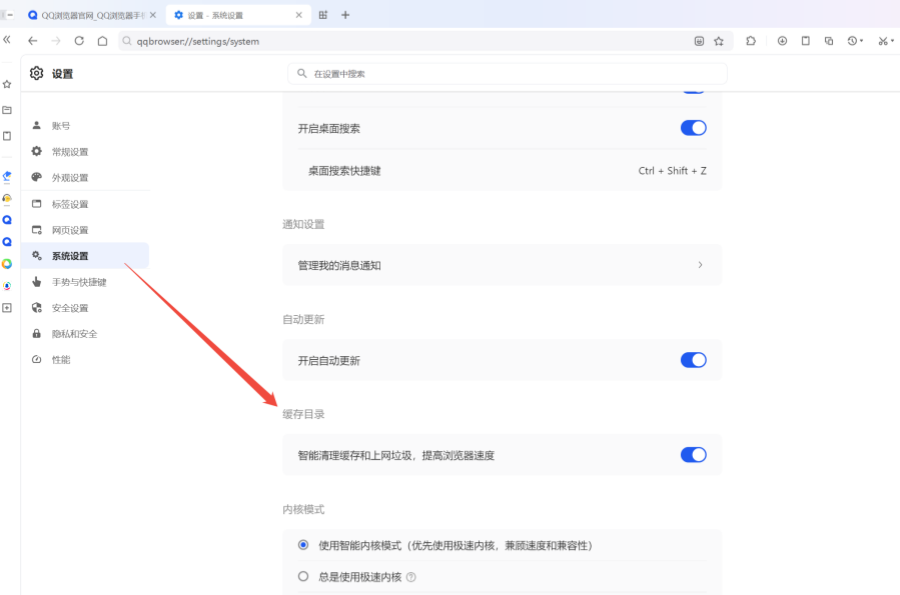Click the 内核模式 section heading

pos(304,510)
